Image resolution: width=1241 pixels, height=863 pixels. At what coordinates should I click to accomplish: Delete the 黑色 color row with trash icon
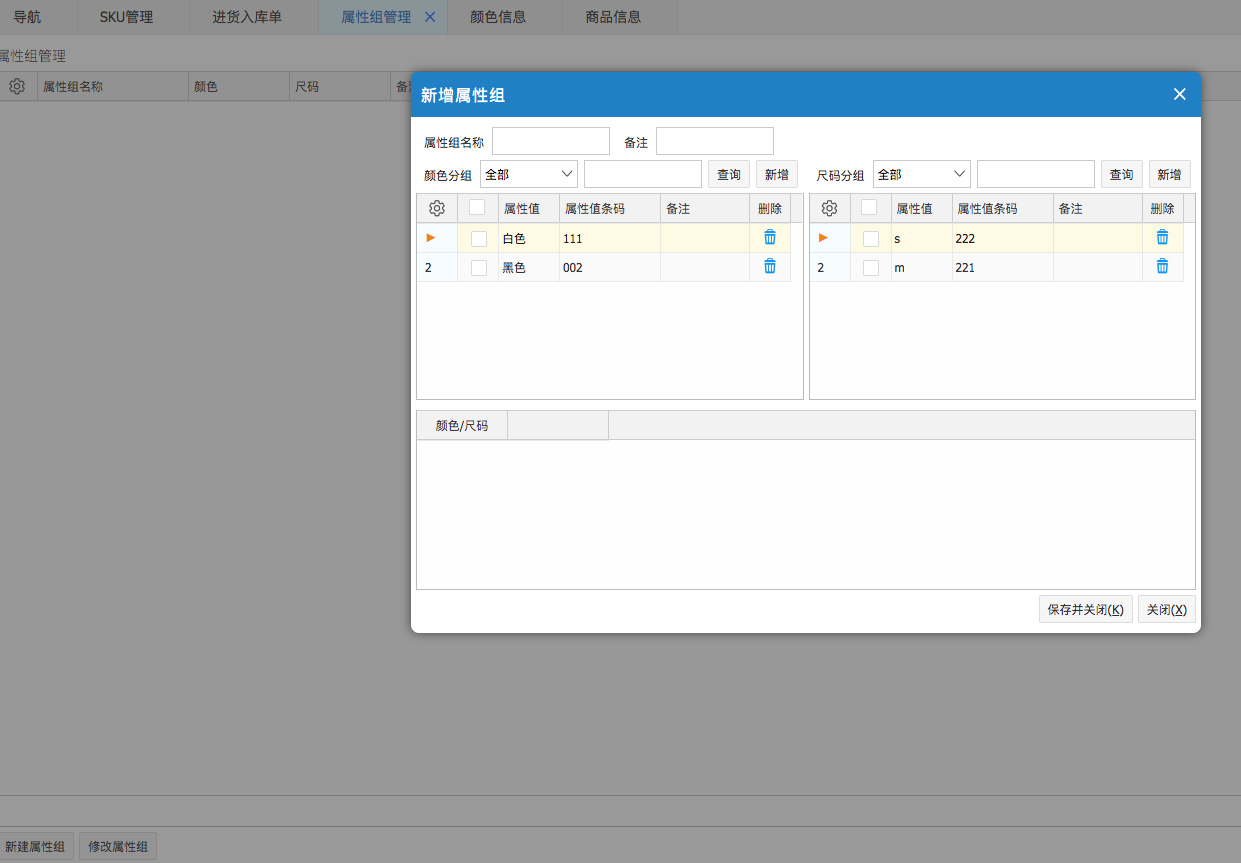769,267
